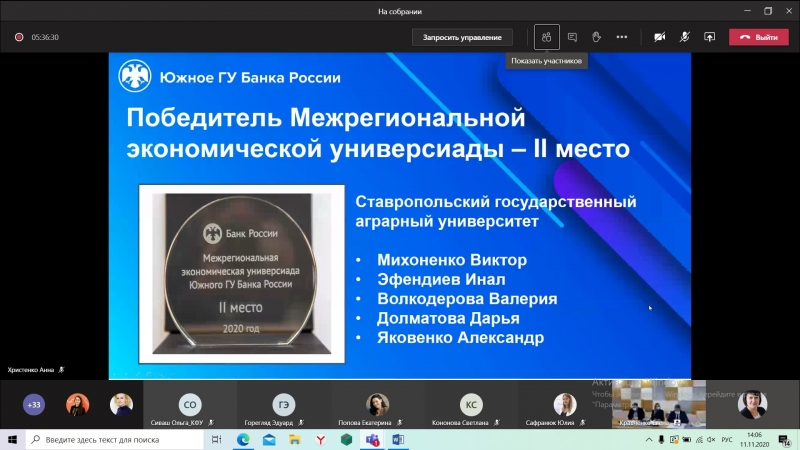Image resolution: width=800 pixels, height=450 pixels.
Task: Unmute the microphone
Action: 685,37
